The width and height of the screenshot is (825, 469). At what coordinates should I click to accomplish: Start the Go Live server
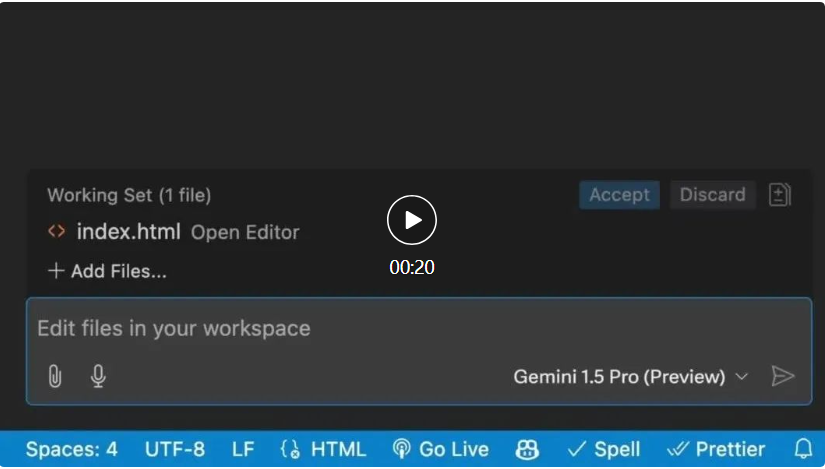click(x=441, y=449)
